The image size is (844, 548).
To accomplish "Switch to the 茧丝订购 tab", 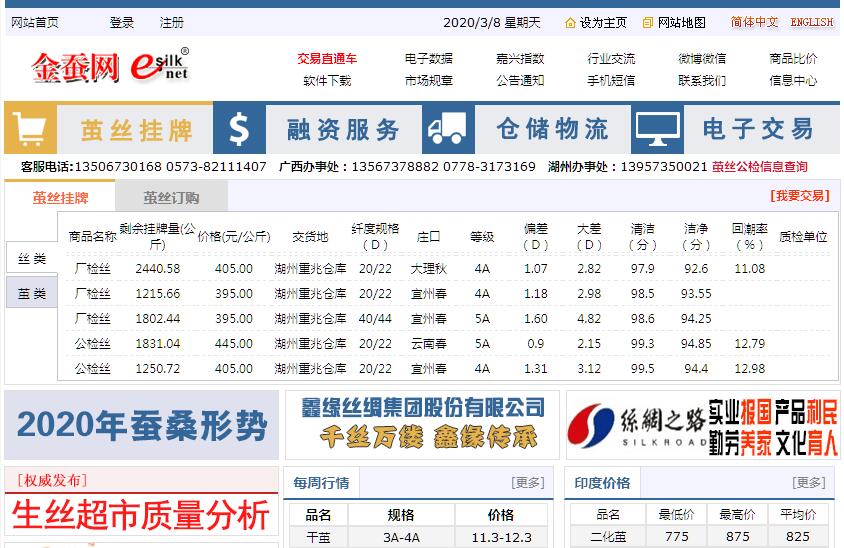I will coord(171,197).
